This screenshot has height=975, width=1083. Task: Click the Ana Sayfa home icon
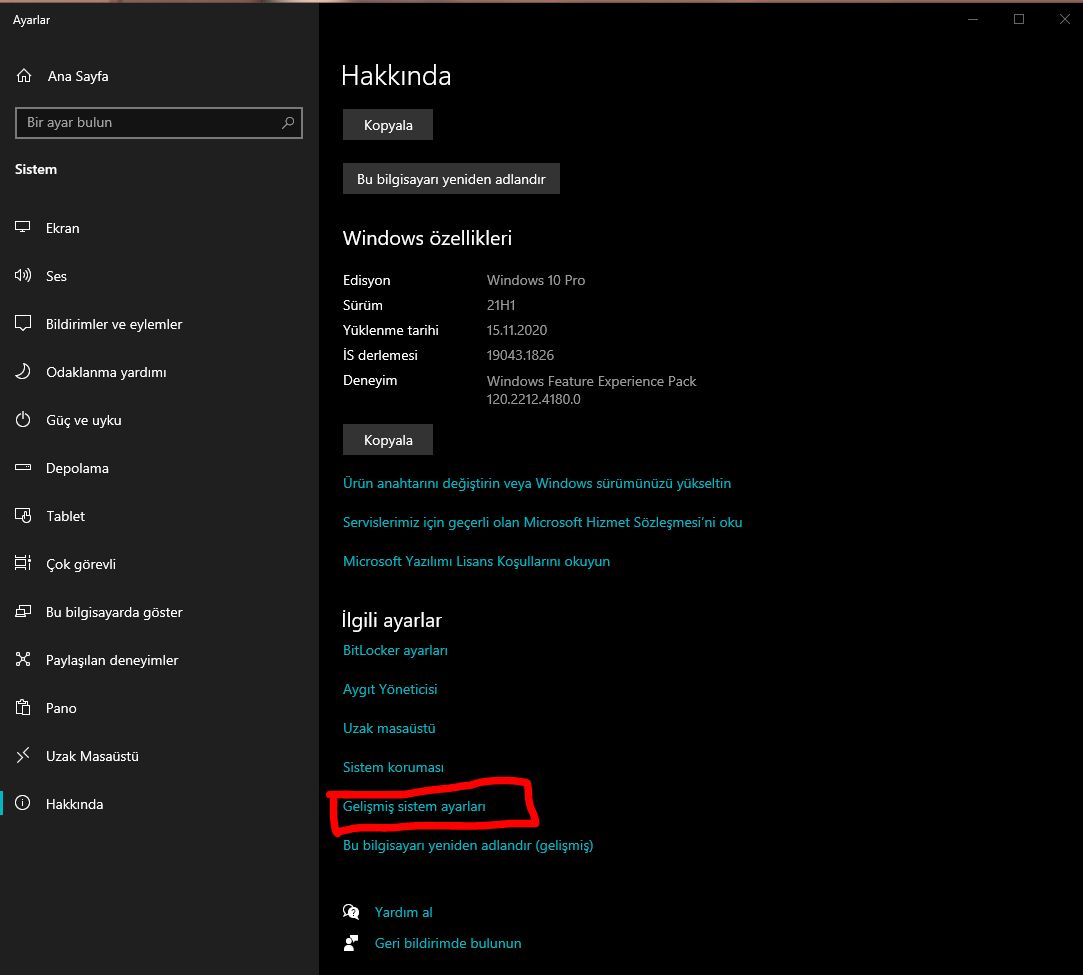(x=24, y=76)
